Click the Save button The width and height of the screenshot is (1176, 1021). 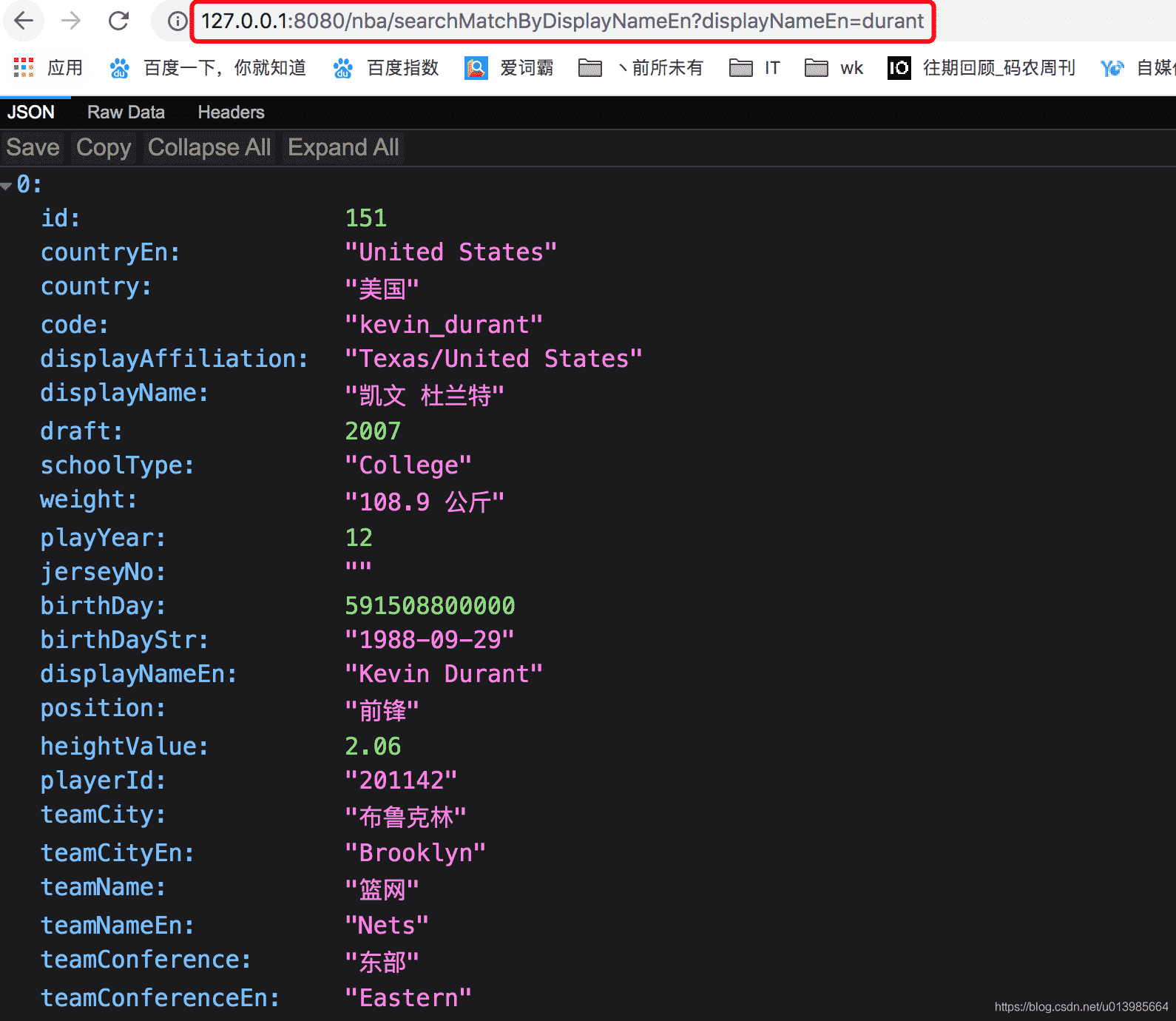(x=33, y=147)
